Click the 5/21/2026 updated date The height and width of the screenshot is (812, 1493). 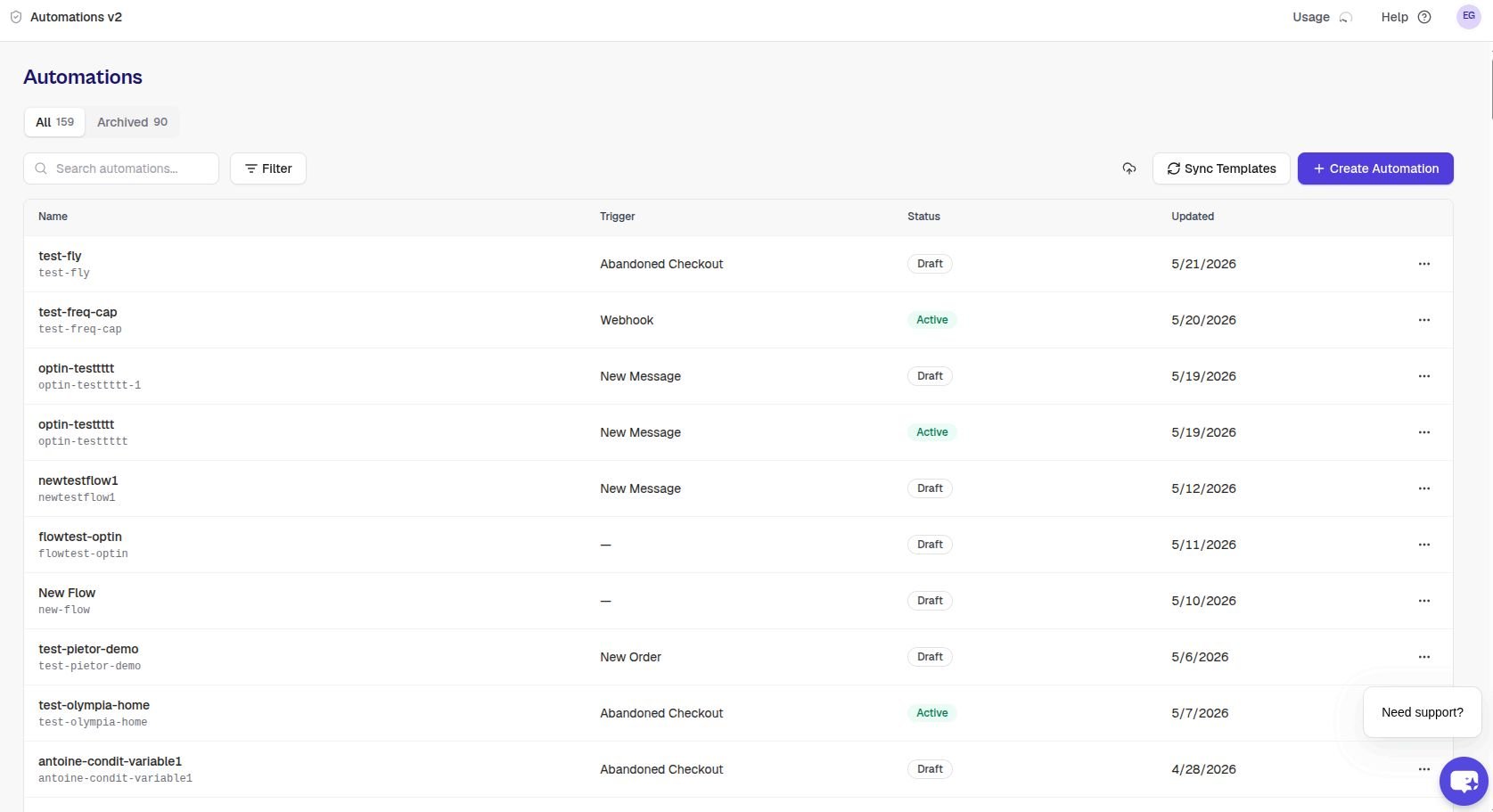coord(1203,264)
